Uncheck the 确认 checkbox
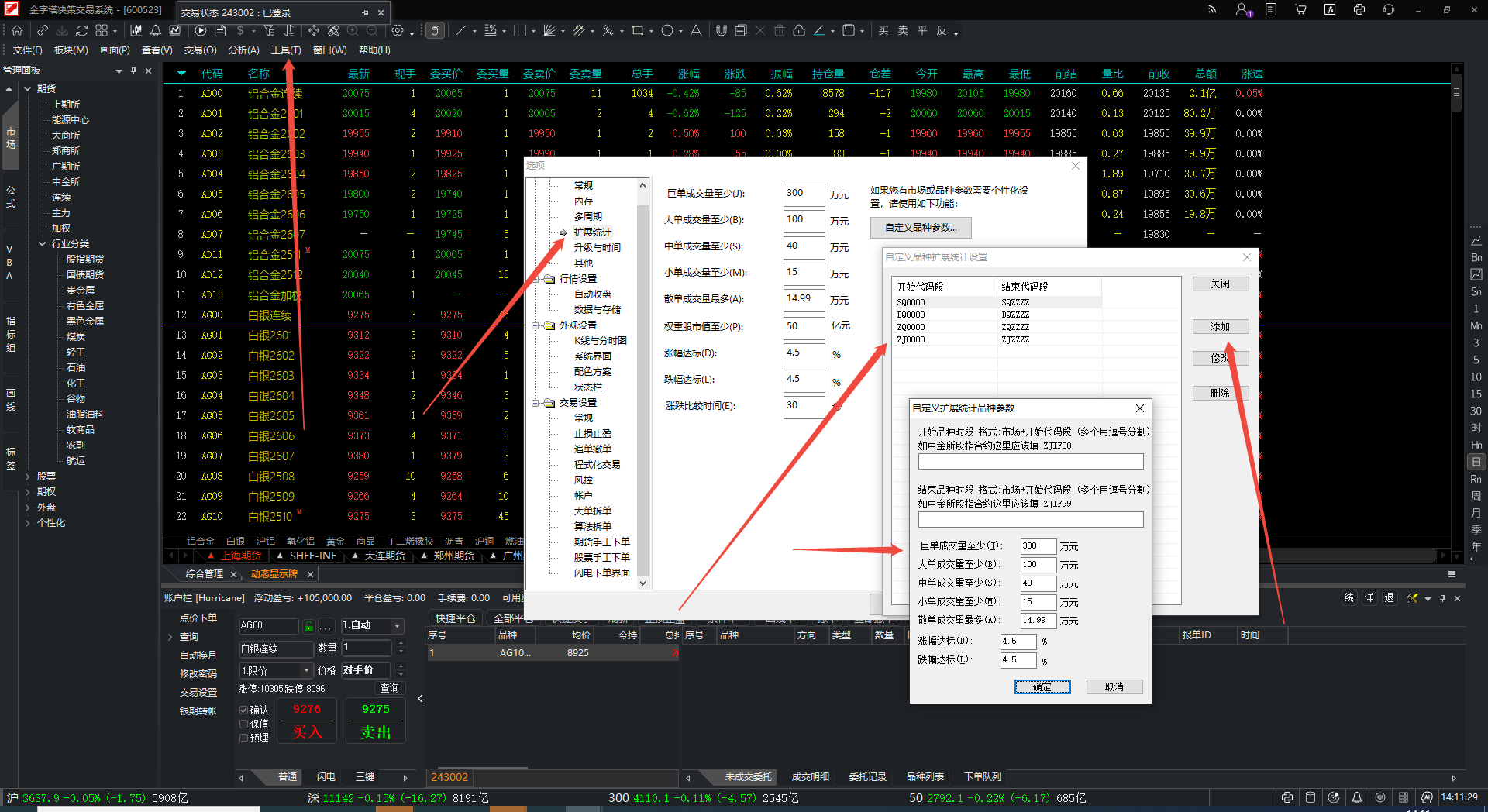This screenshot has width=1488, height=812. pos(244,710)
